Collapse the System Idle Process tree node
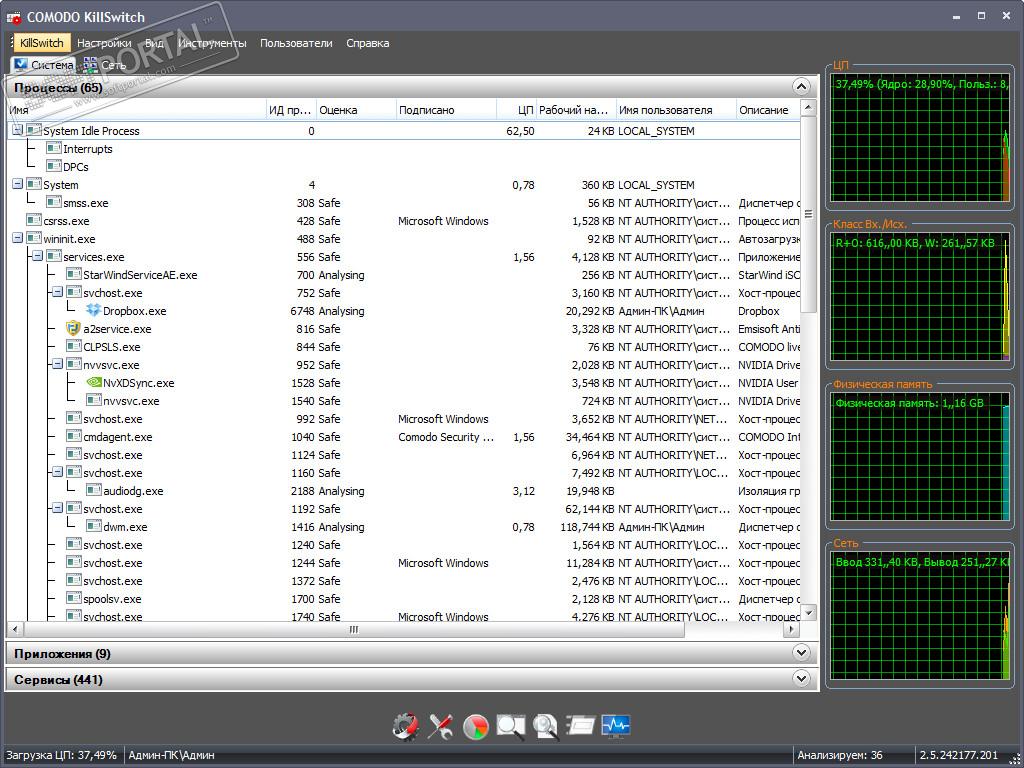This screenshot has width=1024, height=768. 18,131
